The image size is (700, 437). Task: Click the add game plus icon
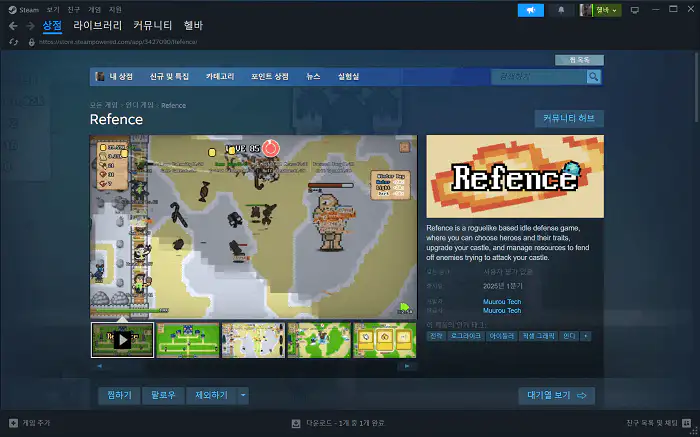(x=13, y=423)
